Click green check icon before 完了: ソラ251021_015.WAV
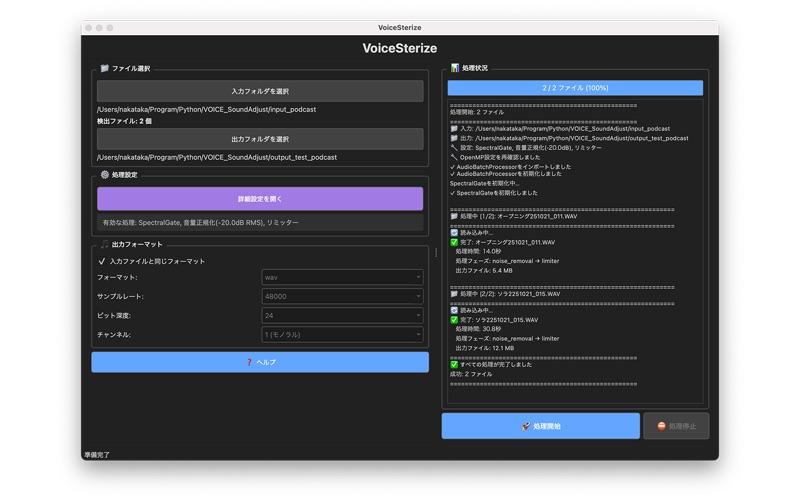The image size is (800, 500). pos(454,320)
